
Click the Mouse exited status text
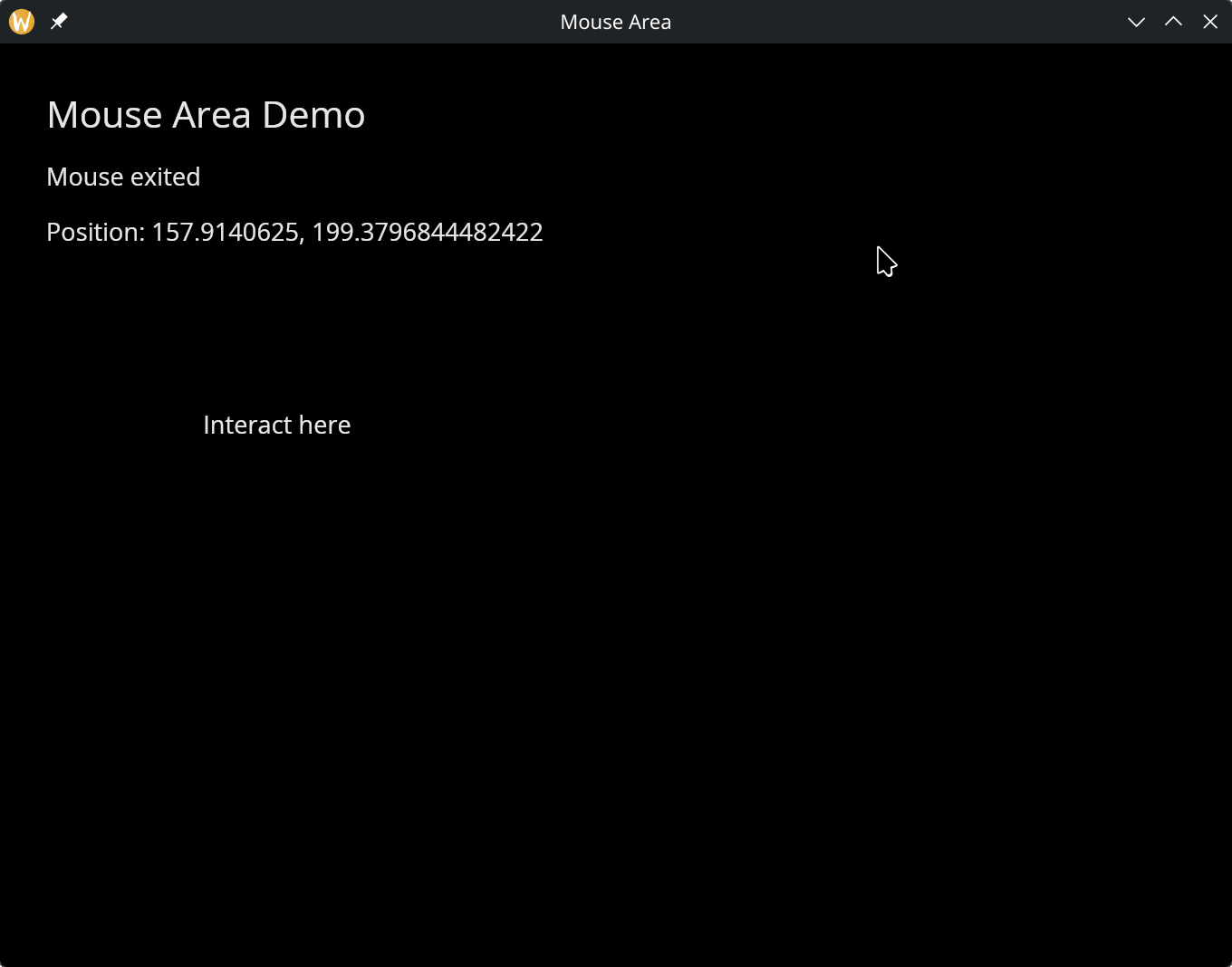click(123, 177)
